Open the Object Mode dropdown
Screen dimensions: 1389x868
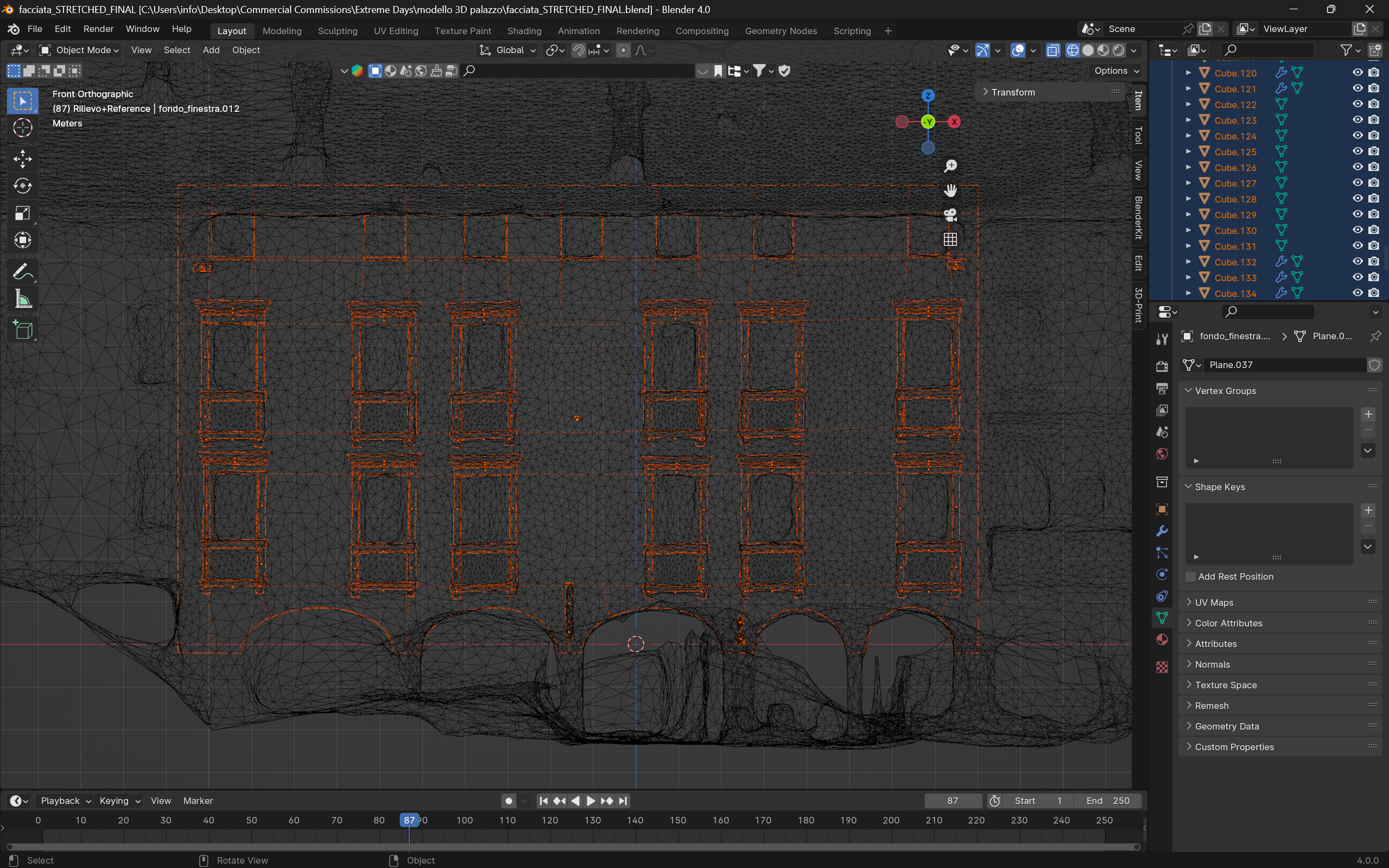[x=79, y=50]
